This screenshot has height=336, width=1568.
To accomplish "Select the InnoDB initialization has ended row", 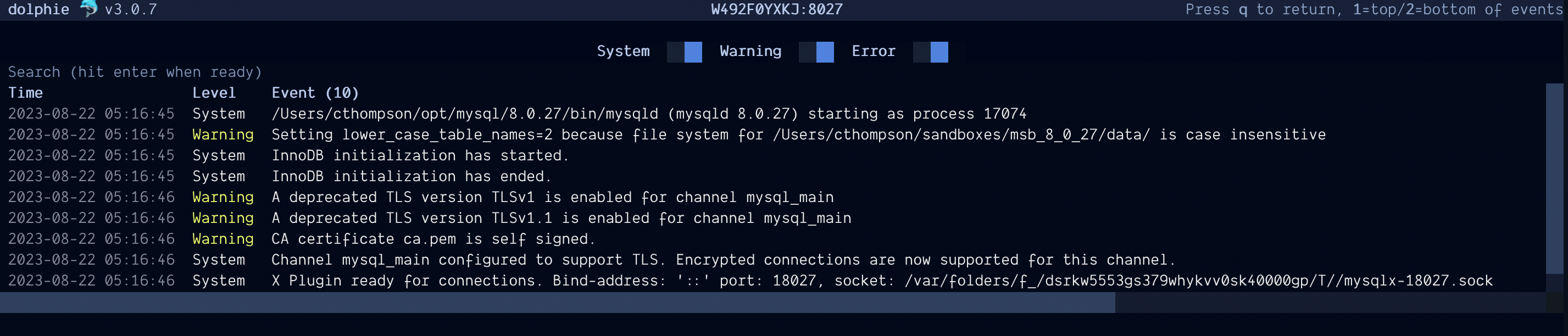I will 773,177.
